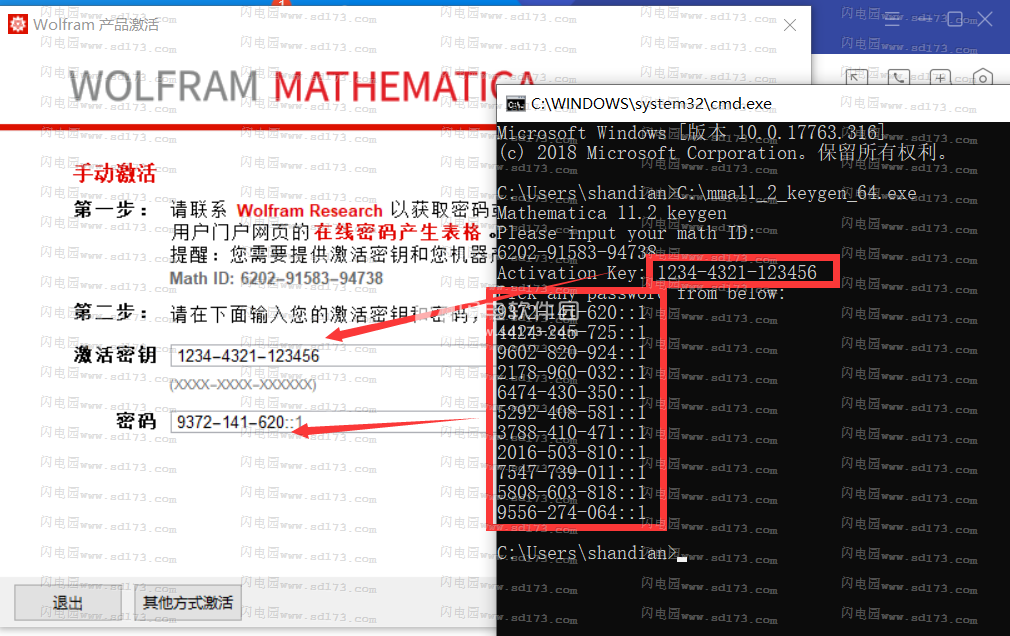Screen dimensions: 1010x636
Task: Click the Wolfram activation dialog's red app icon
Action: (x=17, y=24)
